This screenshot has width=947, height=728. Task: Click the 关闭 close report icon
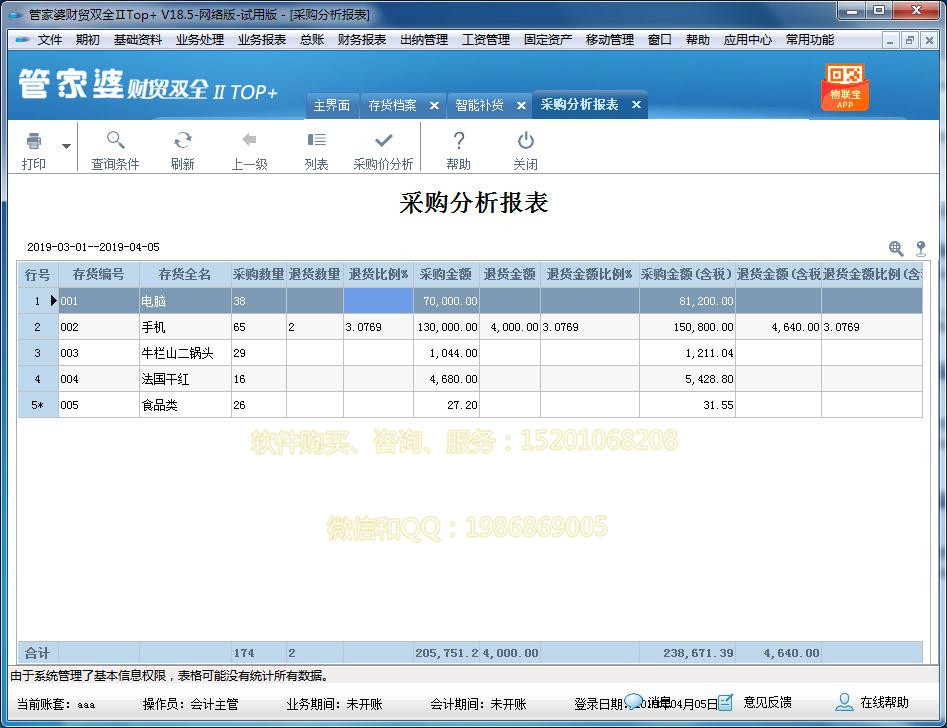pos(525,148)
